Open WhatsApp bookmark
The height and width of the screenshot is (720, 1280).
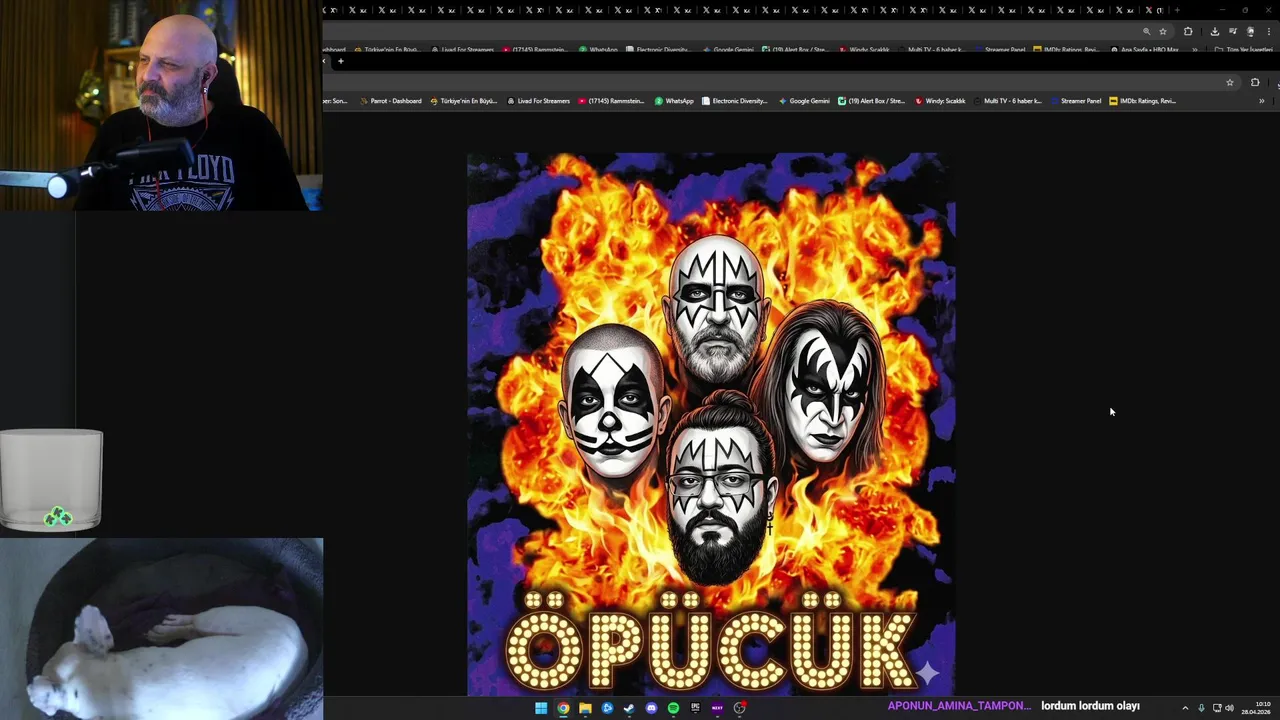(x=674, y=101)
